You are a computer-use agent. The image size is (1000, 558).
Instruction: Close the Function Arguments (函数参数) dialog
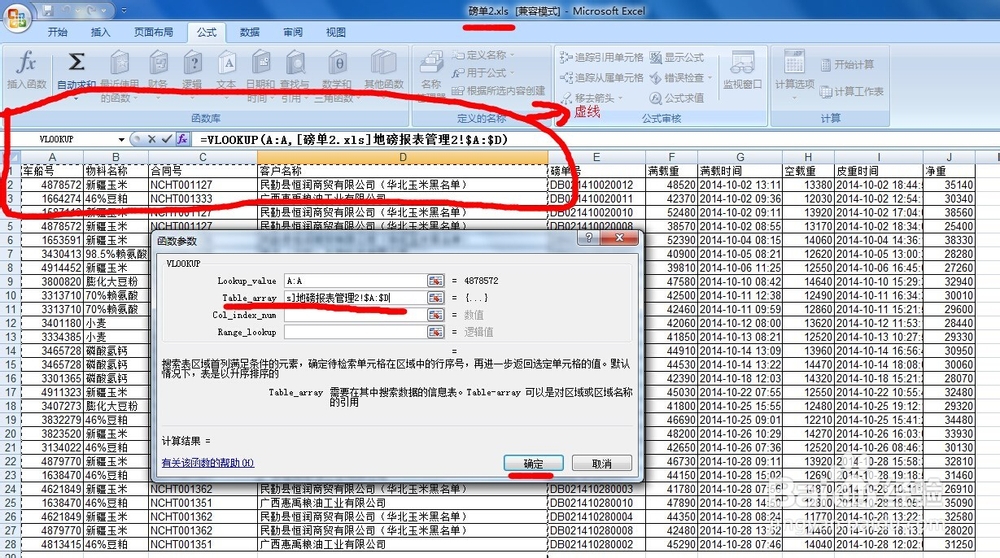[x=619, y=238]
